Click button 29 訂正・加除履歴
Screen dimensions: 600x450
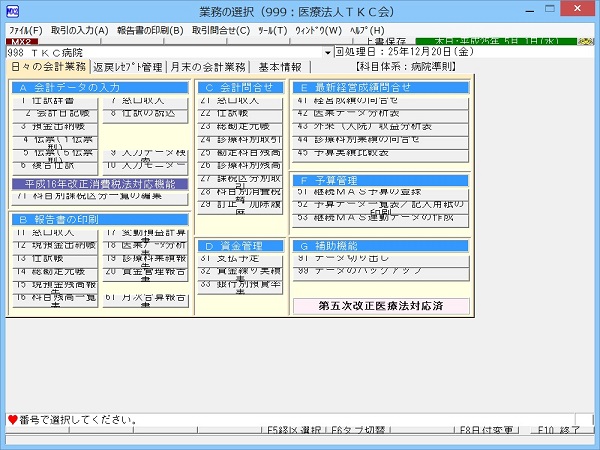[240, 208]
